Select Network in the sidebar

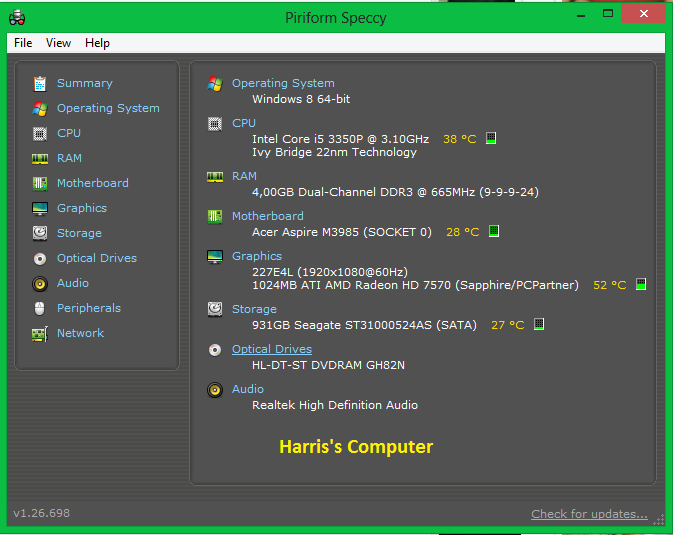(80, 333)
